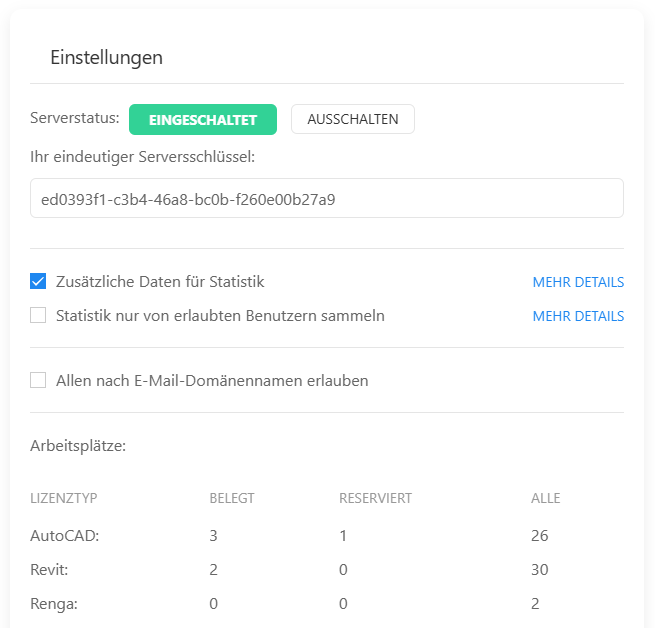Select the Revit license row label
655x628 pixels.
(x=51, y=570)
